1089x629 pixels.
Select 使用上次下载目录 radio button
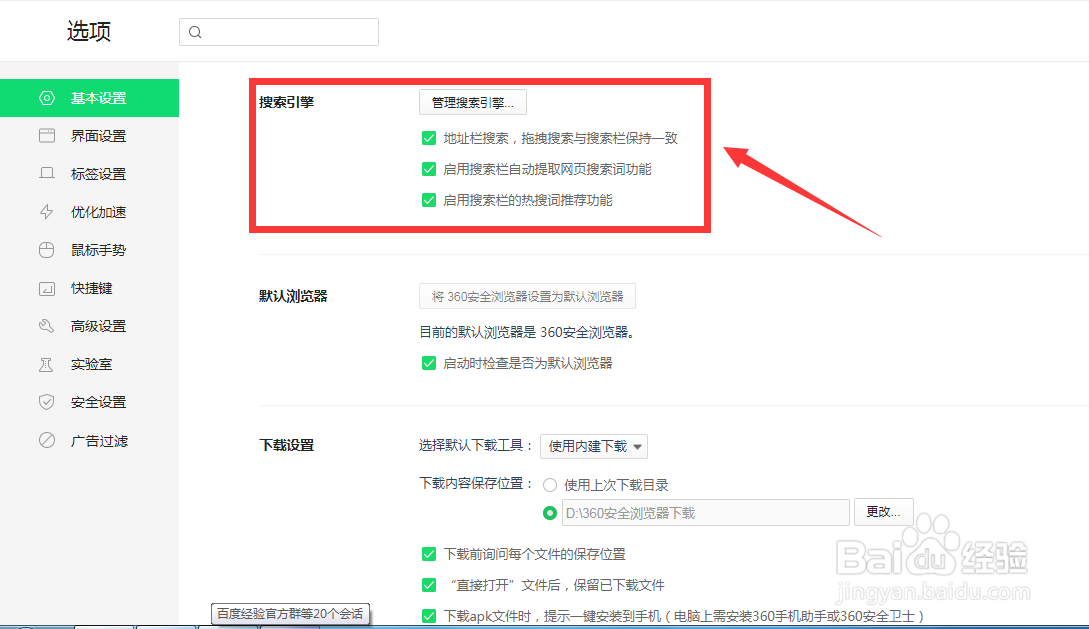549,485
